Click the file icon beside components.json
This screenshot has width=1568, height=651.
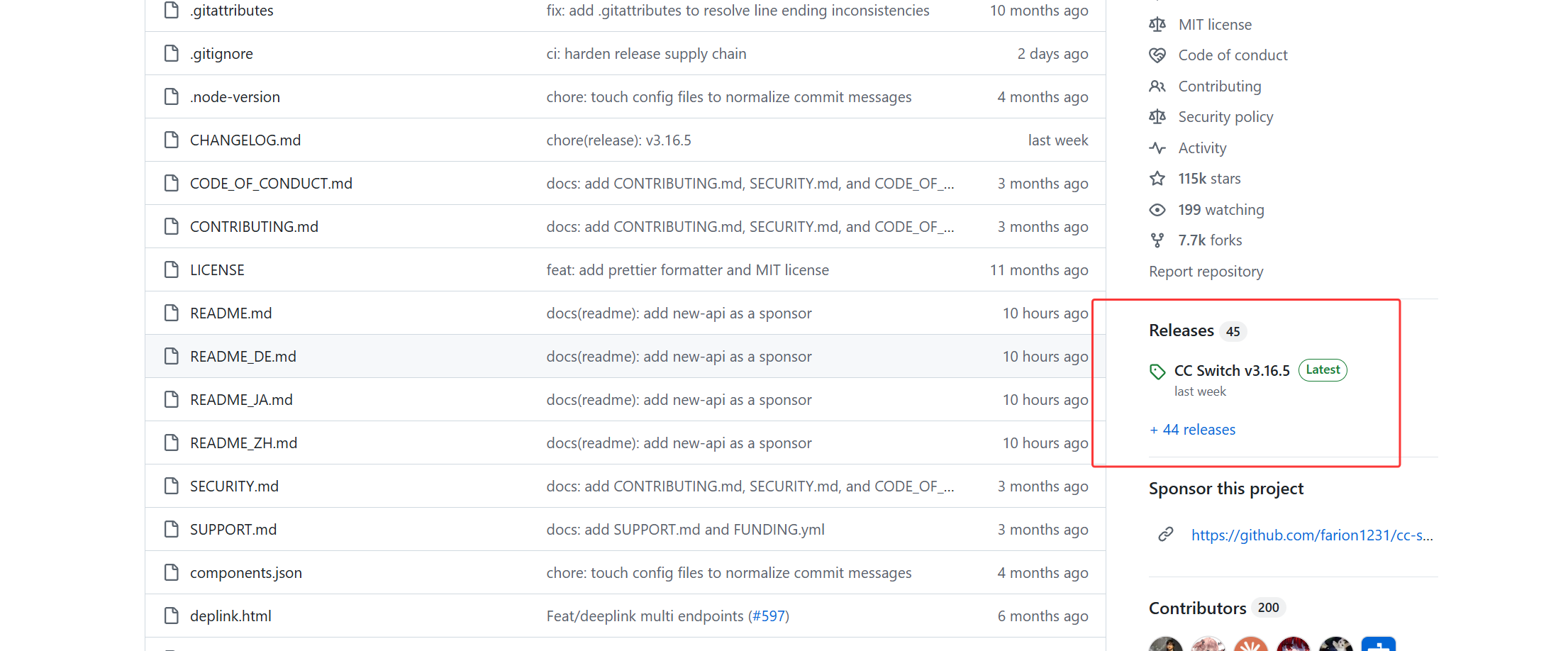[171, 572]
